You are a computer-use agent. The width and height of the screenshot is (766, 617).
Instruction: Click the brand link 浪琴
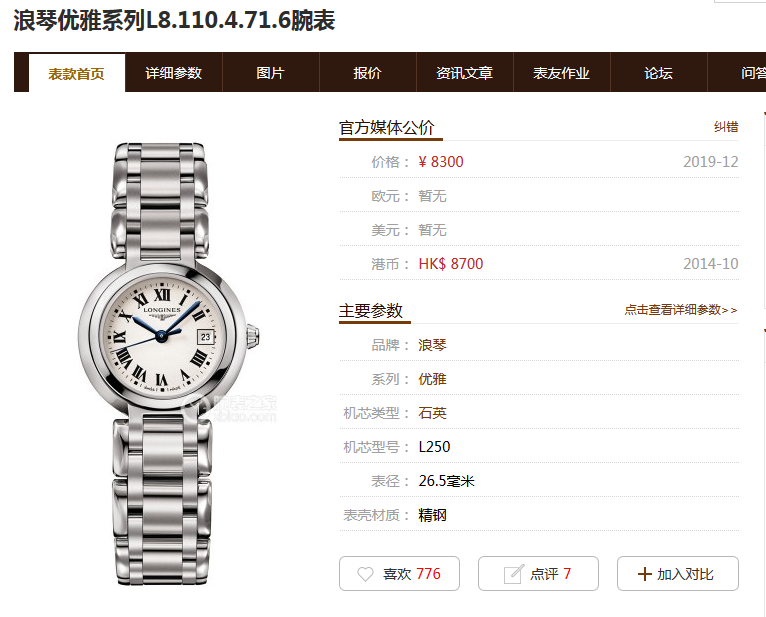pyautogui.click(x=432, y=345)
